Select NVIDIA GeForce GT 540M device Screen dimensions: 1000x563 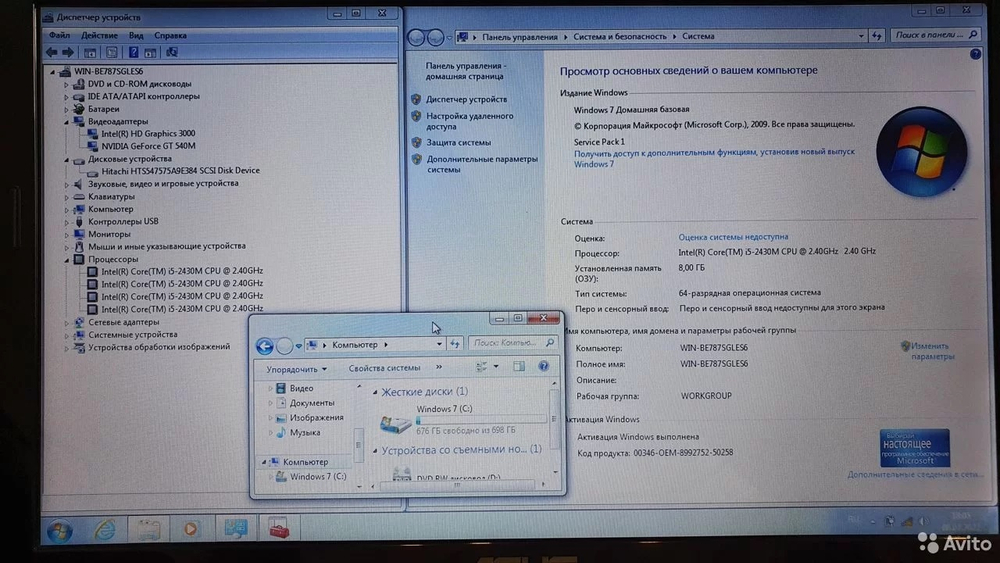148,145
